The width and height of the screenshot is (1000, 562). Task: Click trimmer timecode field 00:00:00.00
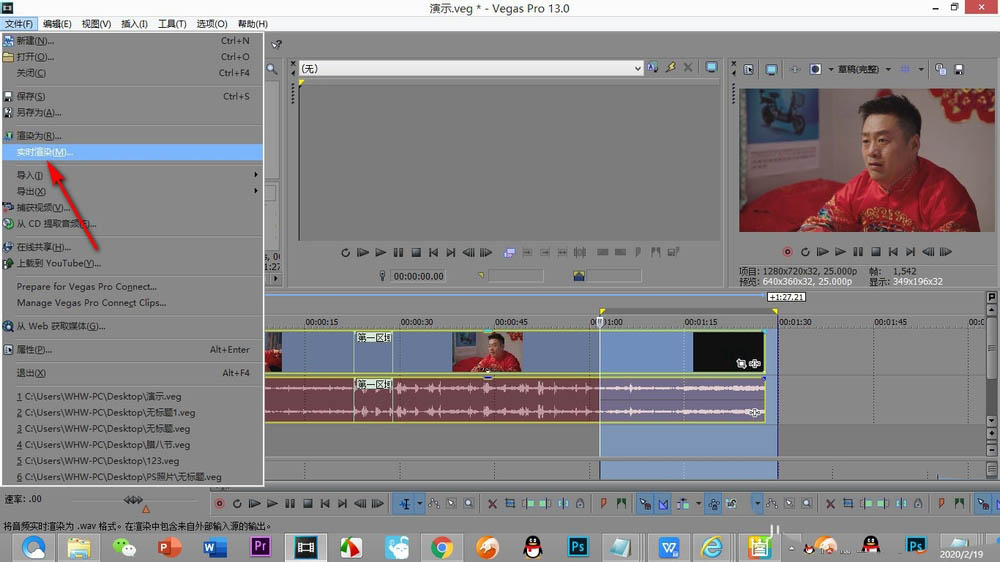point(418,276)
